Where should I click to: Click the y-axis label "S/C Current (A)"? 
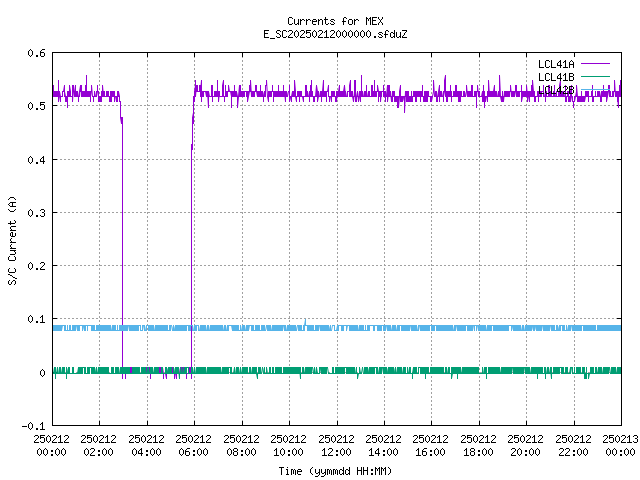click(12, 240)
